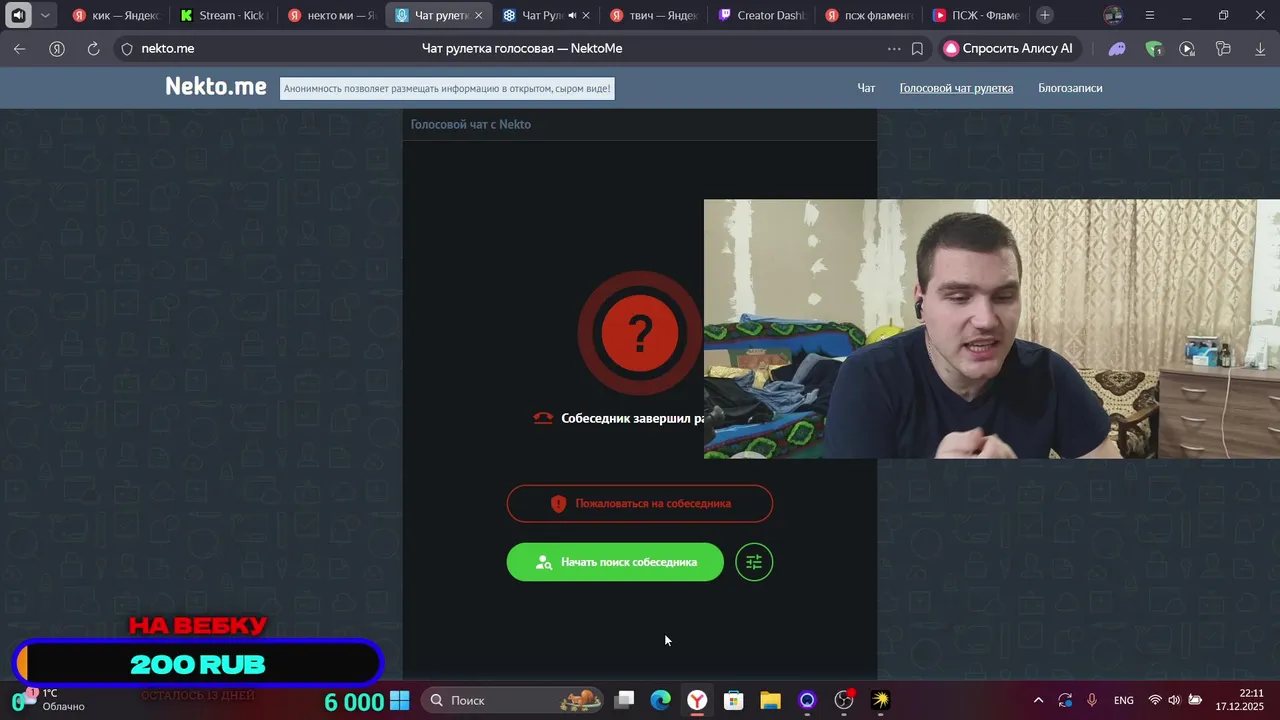Report the interlocutor with the red outlined button

click(x=640, y=504)
